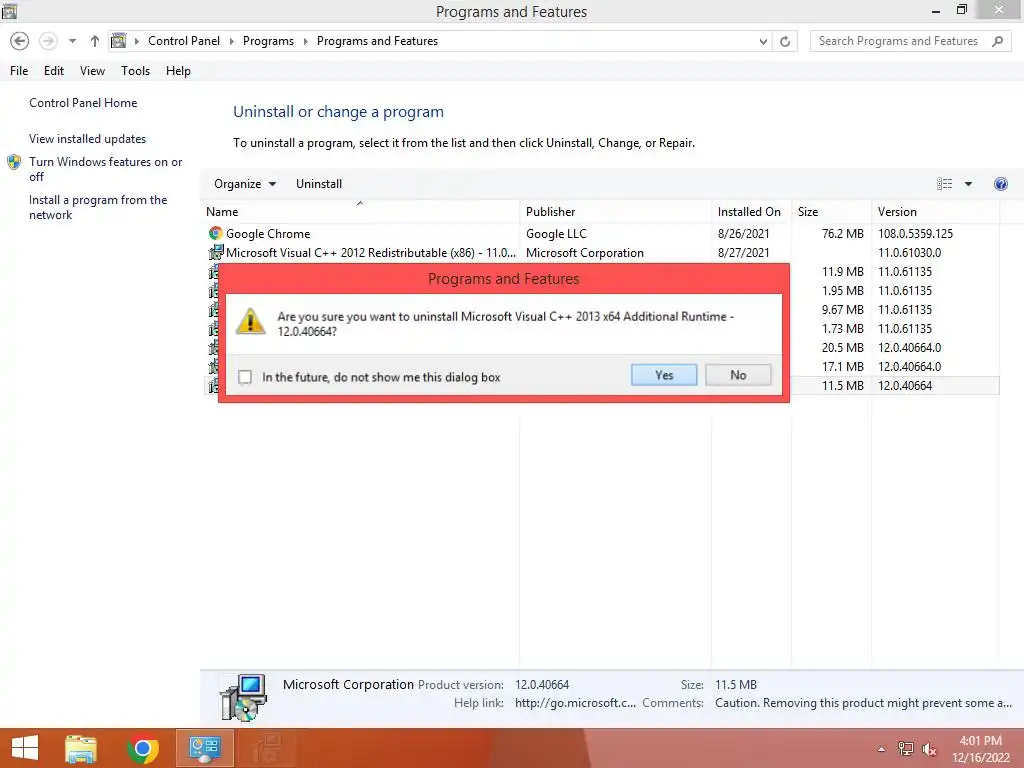Open the address bar history dropdown
The width and height of the screenshot is (1024, 768).
pyautogui.click(x=763, y=41)
